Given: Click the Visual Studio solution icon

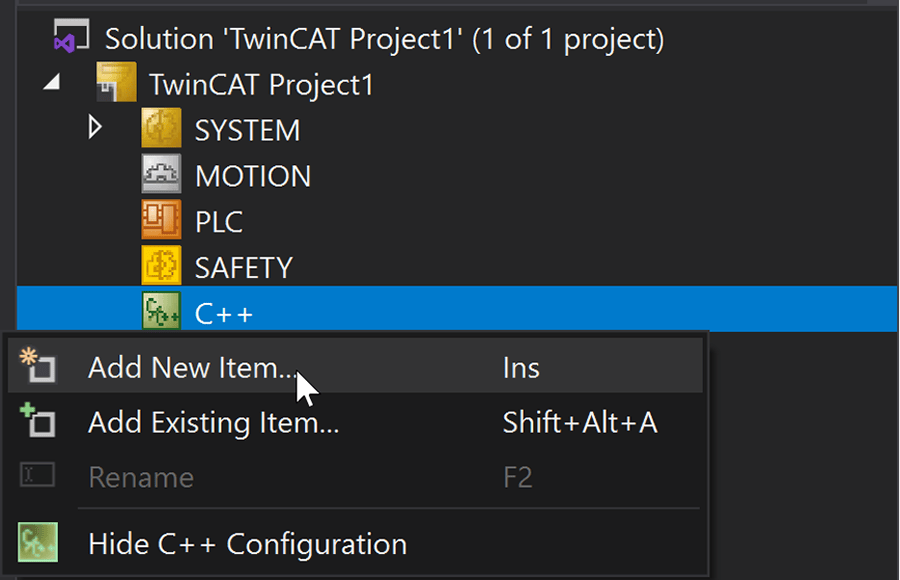Looking at the screenshot, I should (x=71, y=36).
